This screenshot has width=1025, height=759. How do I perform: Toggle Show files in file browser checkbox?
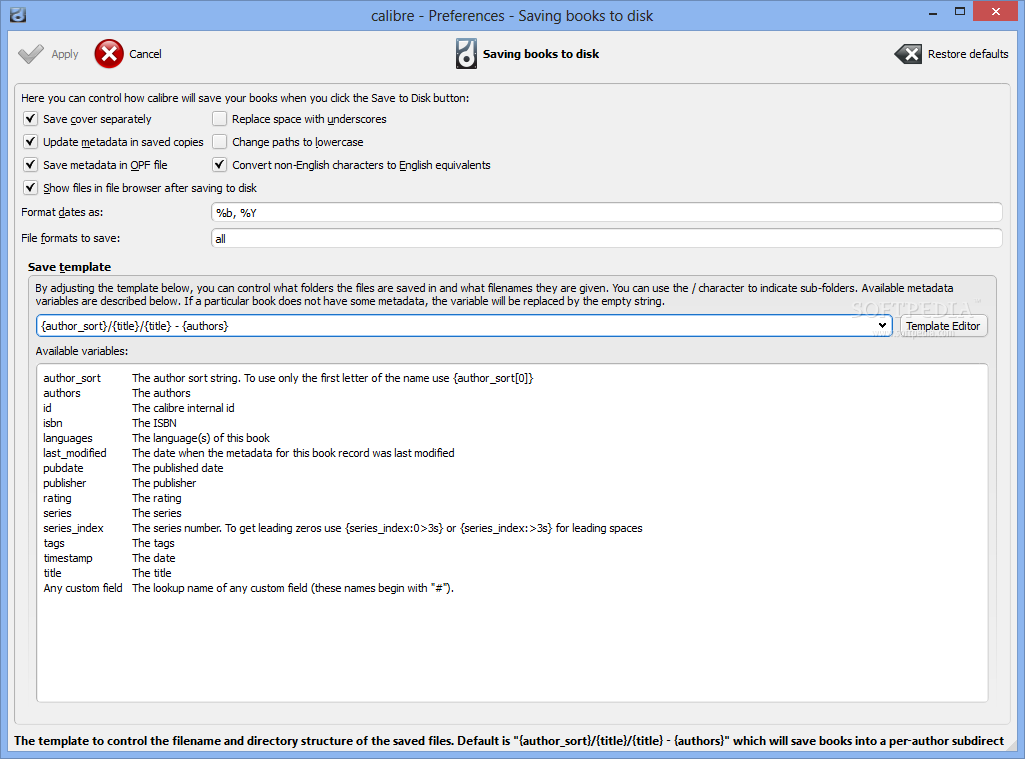pyautogui.click(x=30, y=187)
